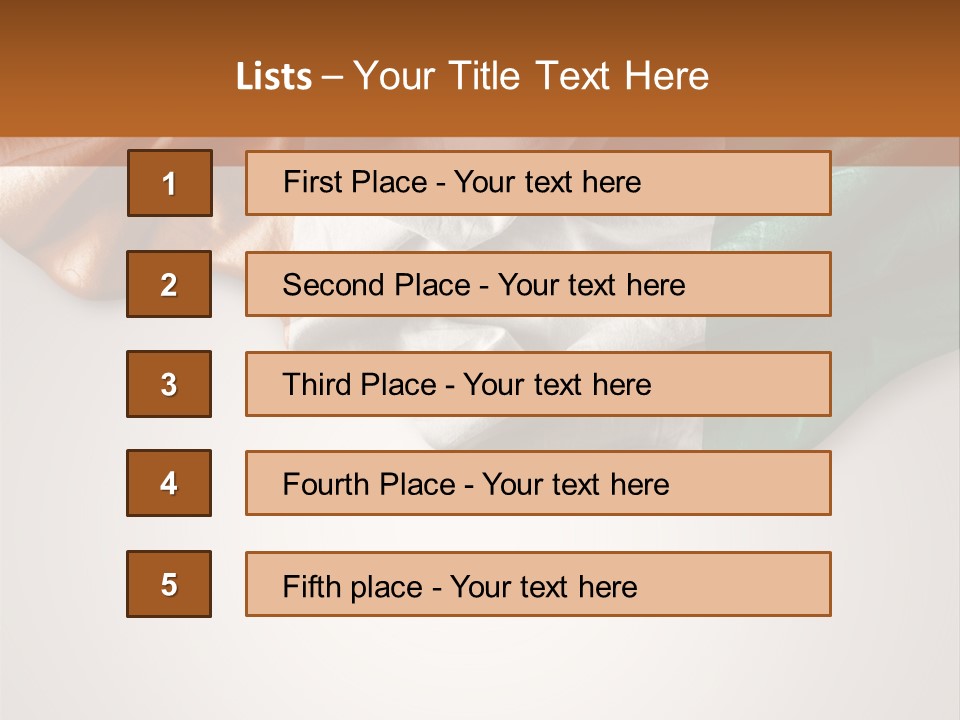Click 'Your text here' in first row
Viewport: 960px width, 720px height.
547,182
